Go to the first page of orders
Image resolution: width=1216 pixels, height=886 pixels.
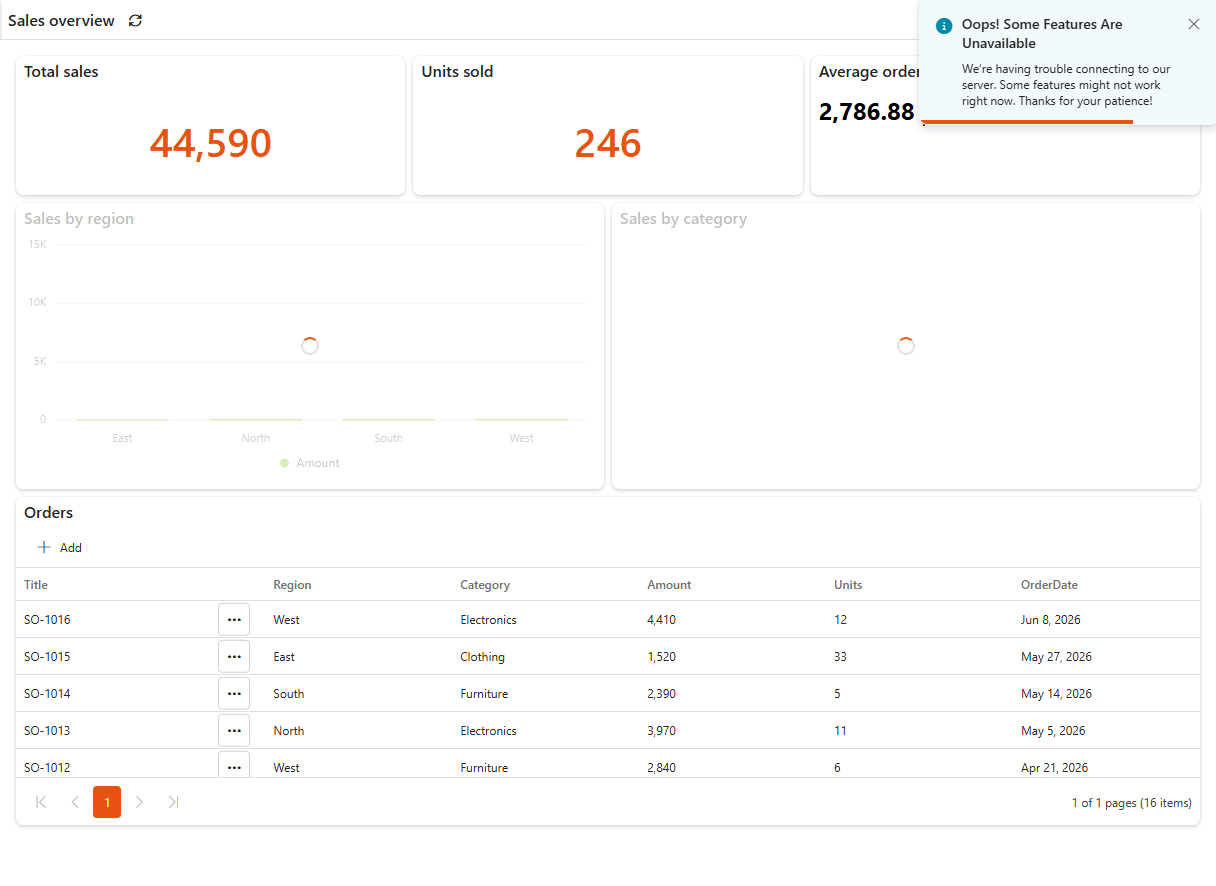[x=41, y=802]
